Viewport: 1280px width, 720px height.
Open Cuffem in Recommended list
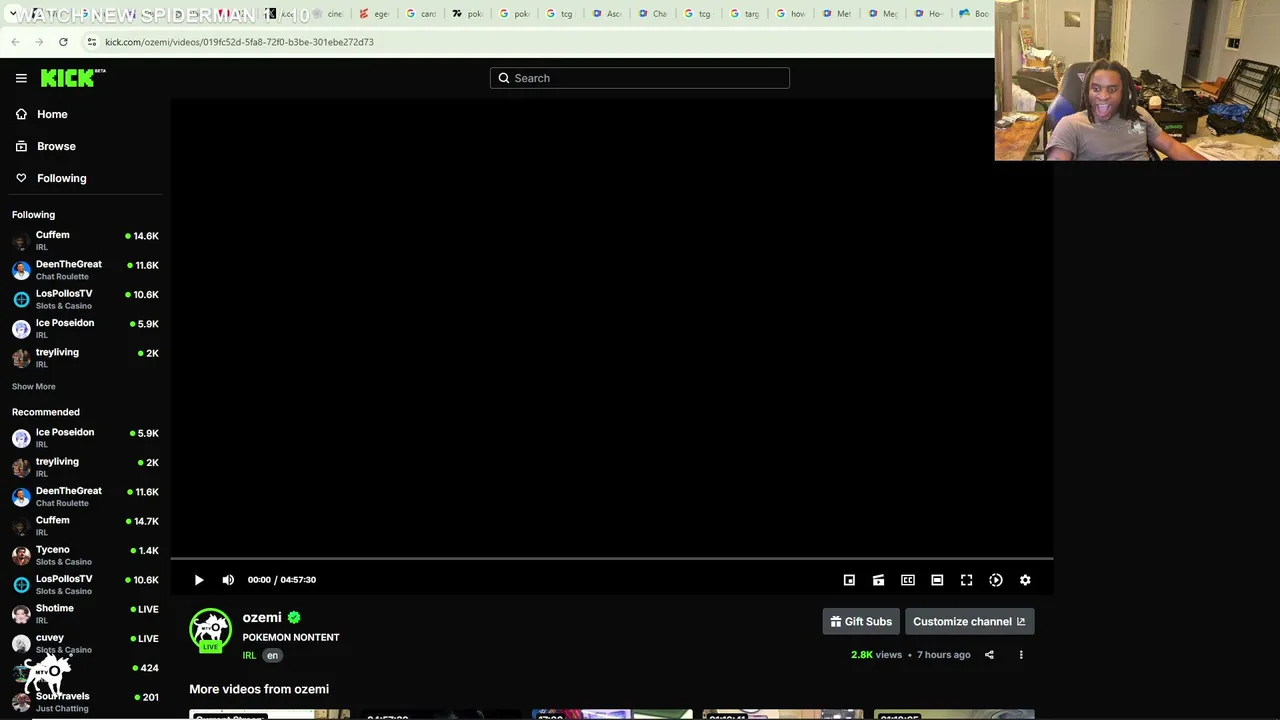click(x=85, y=526)
